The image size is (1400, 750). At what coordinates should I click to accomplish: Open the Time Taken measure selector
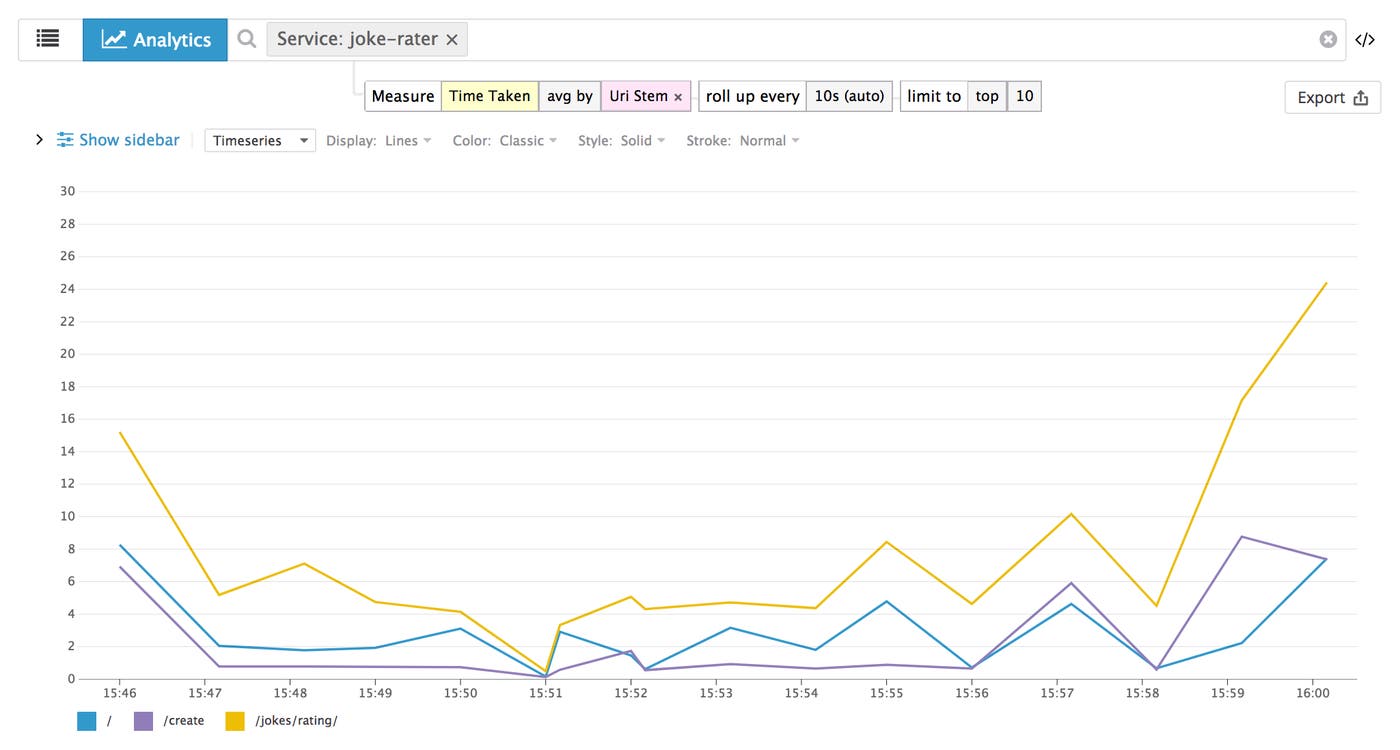pos(489,96)
